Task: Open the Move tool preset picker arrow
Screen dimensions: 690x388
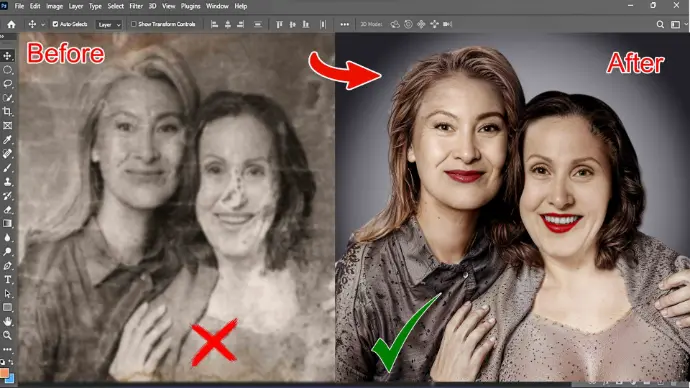Action: coord(43,25)
